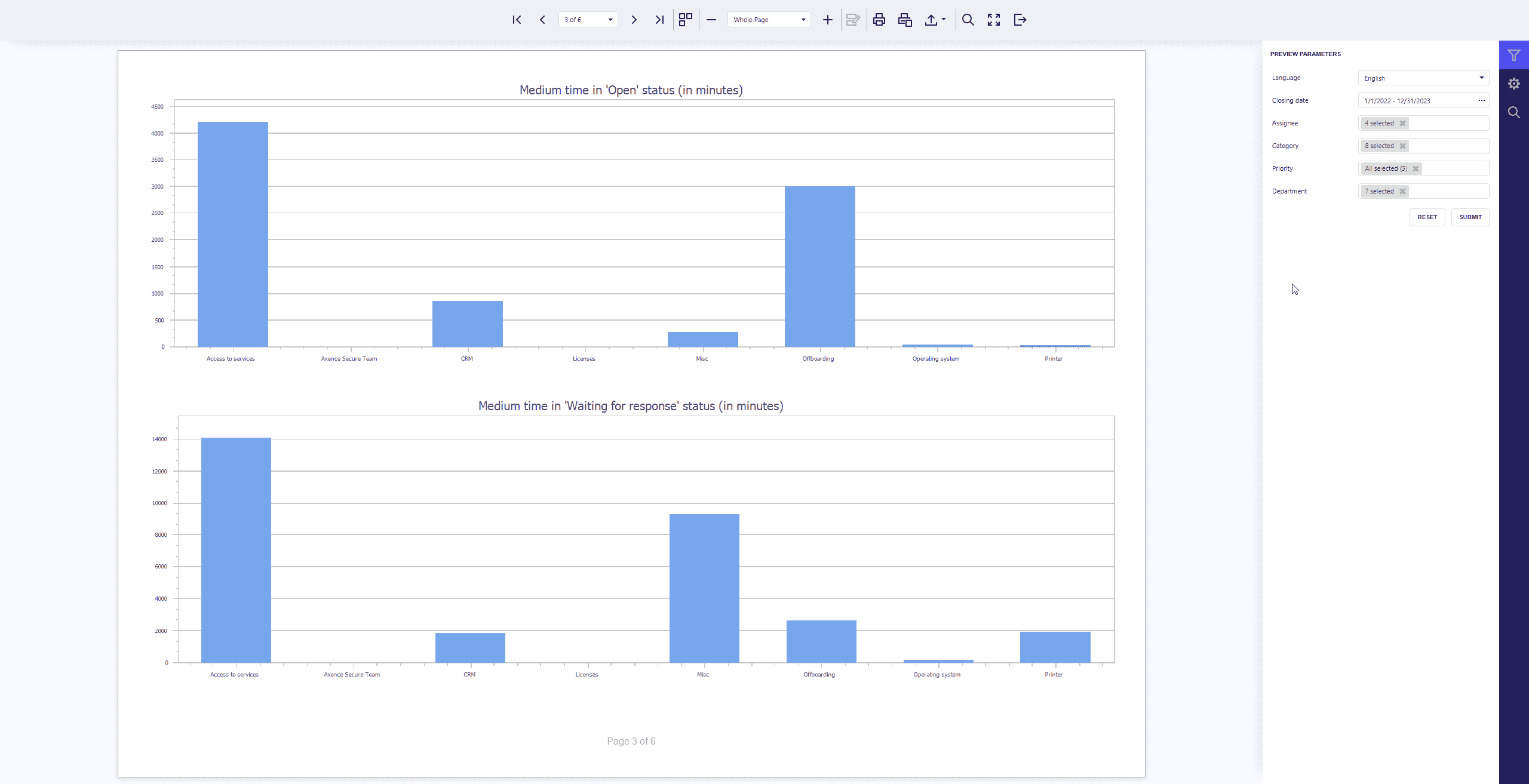Image resolution: width=1529 pixels, height=784 pixels.
Task: Go to the first page
Action: (517, 20)
